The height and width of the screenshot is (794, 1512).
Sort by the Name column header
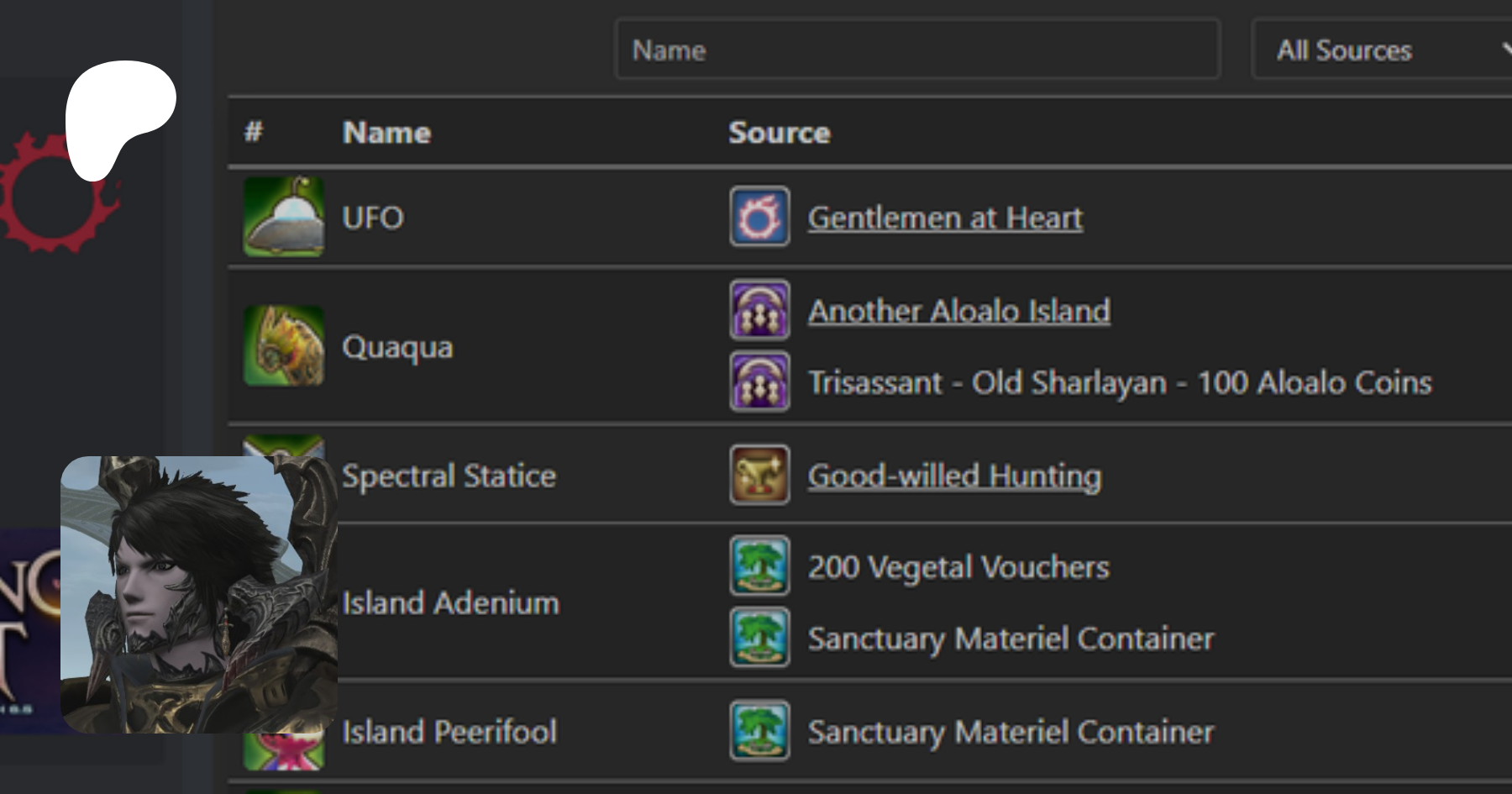coord(386,133)
